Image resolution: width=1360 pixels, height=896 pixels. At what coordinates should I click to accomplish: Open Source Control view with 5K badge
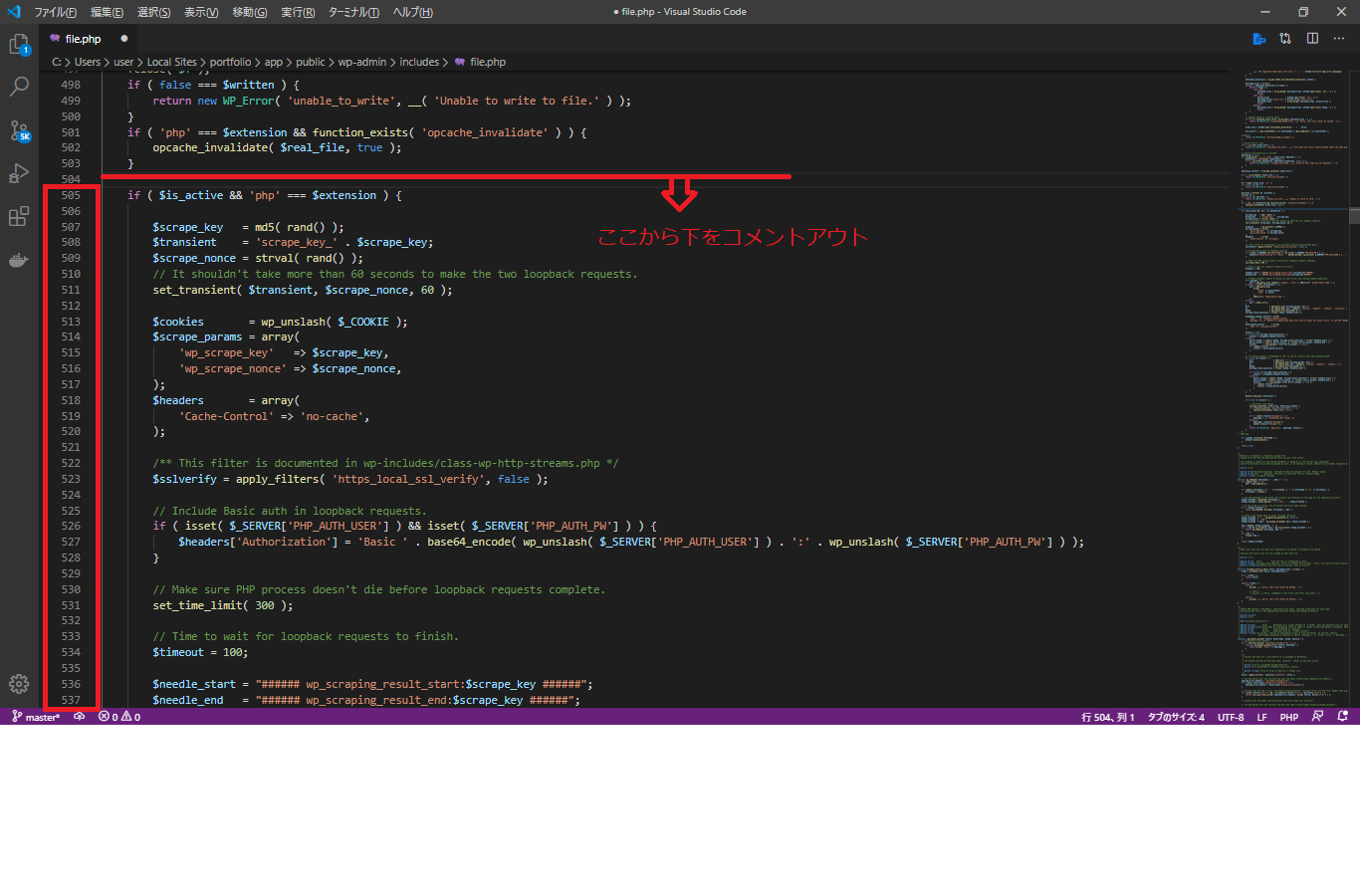click(x=19, y=130)
